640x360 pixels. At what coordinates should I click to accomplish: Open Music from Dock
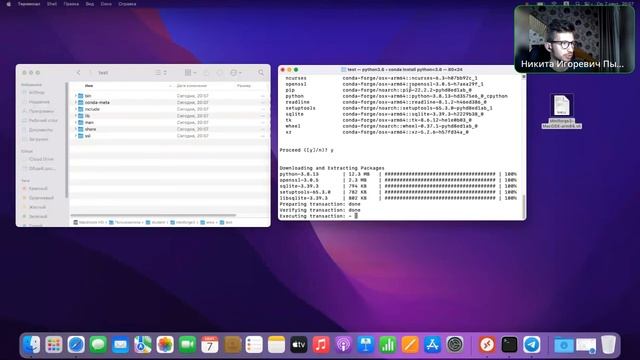(x=321, y=345)
